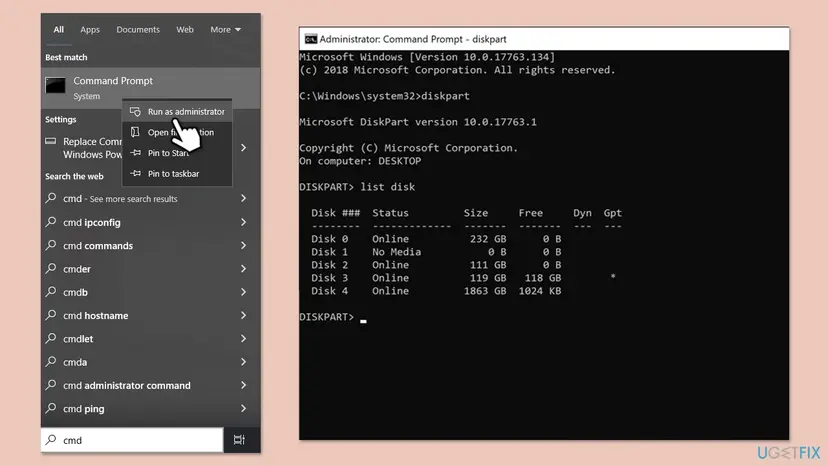Viewport: 828px width, 466px height.
Task: Open the More filter dropdown
Action: tap(225, 30)
